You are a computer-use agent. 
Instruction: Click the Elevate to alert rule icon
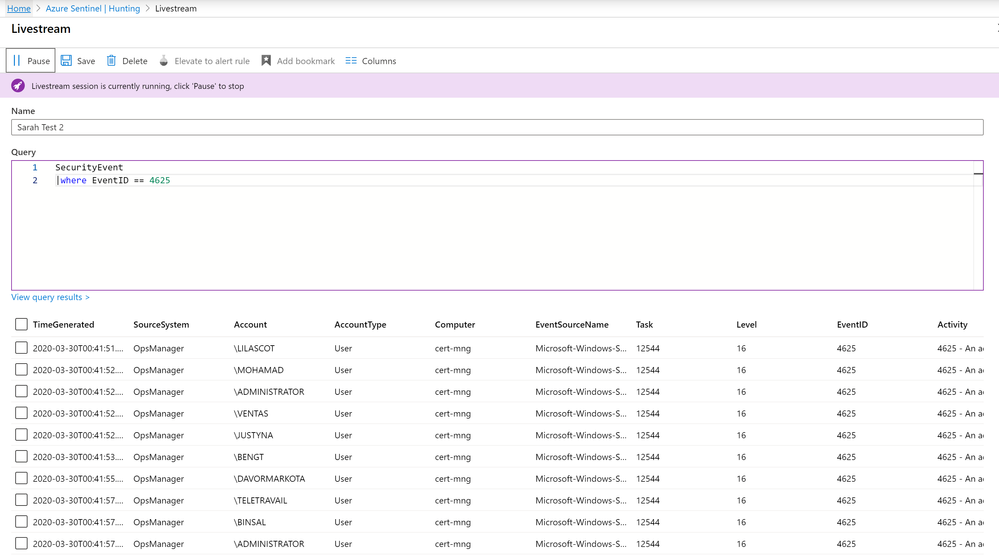pyautogui.click(x=164, y=61)
